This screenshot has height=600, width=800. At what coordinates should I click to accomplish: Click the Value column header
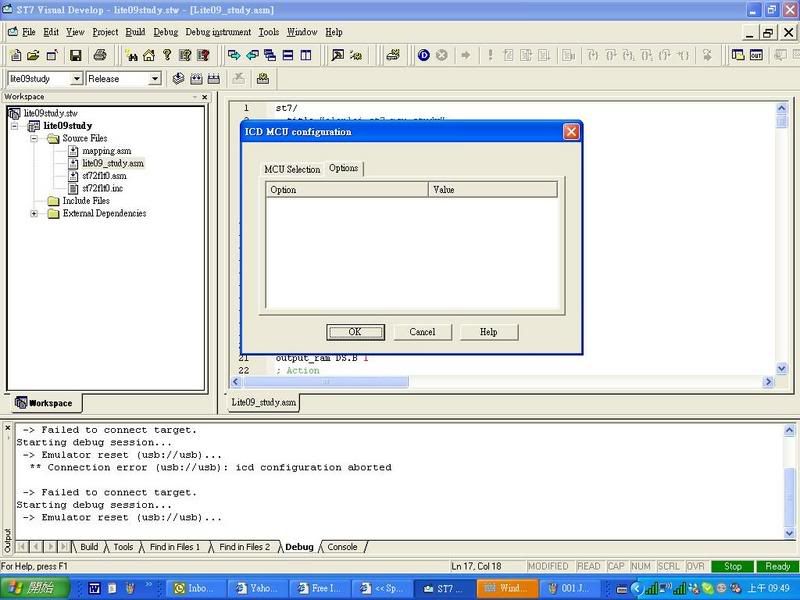(x=492, y=190)
